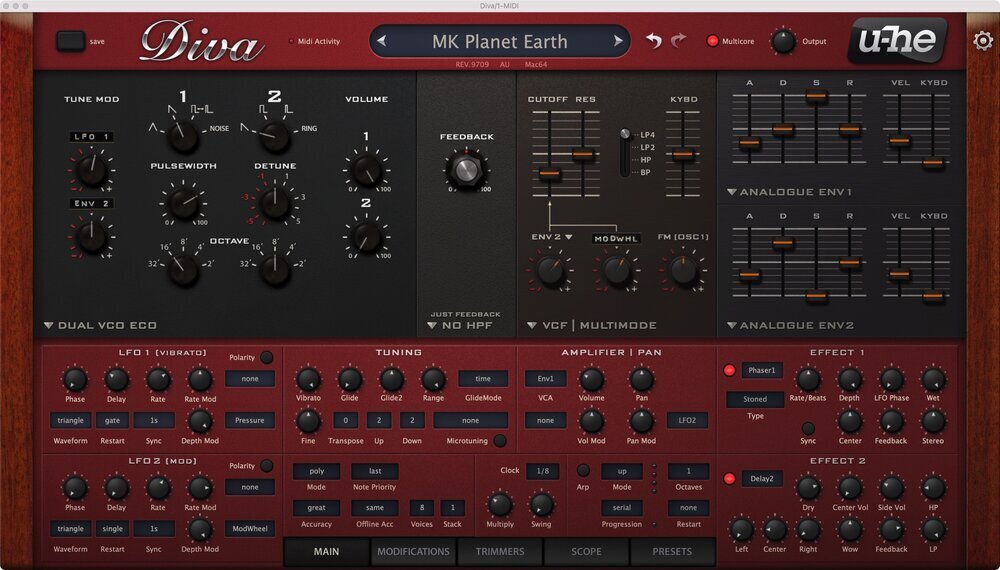Click the VCA Env1 selector
Viewport: 1000px width, 570px height.
545,379
